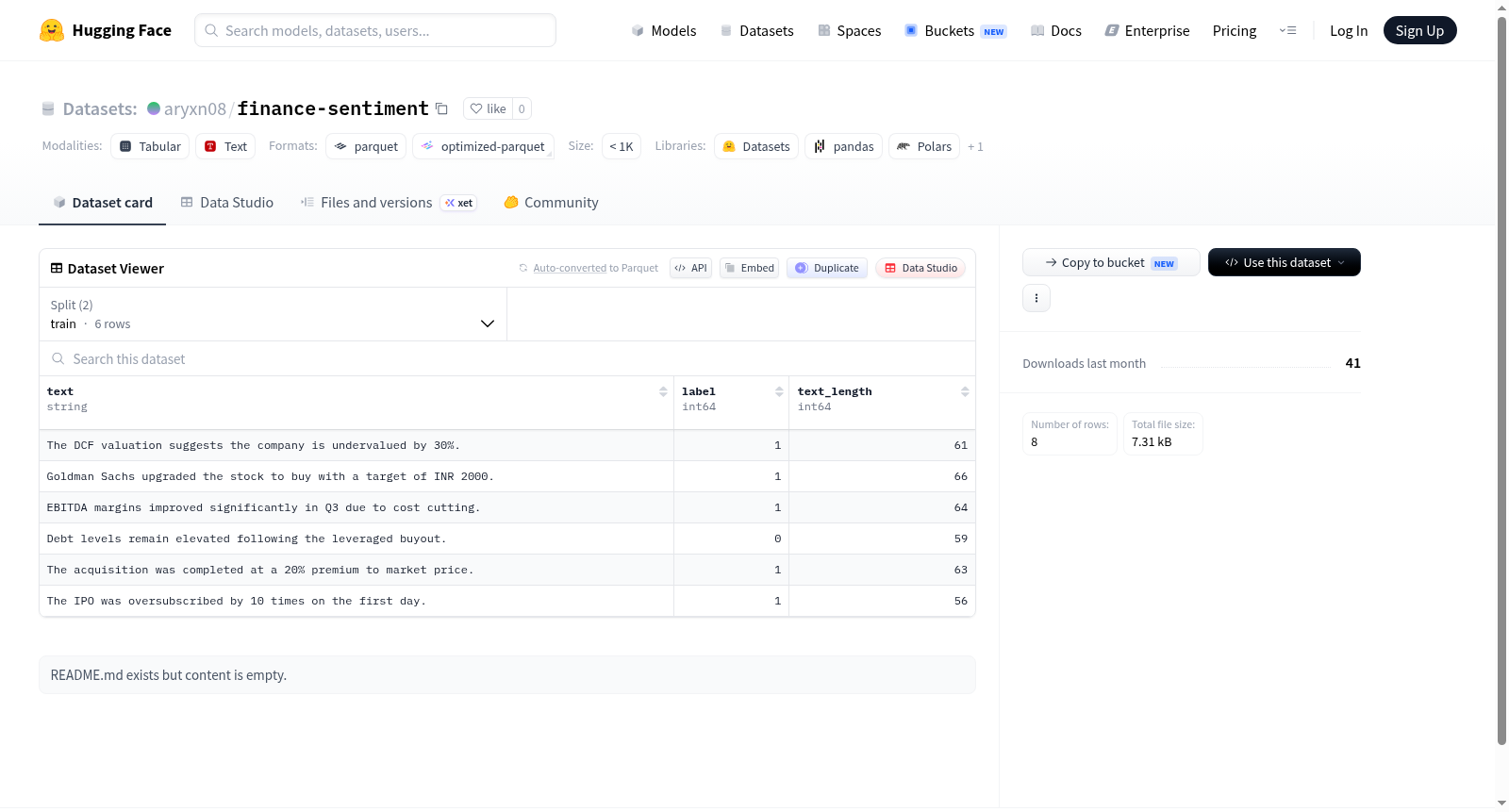1509x812 pixels.
Task: Click the size tag < 1K
Action: click(x=622, y=146)
